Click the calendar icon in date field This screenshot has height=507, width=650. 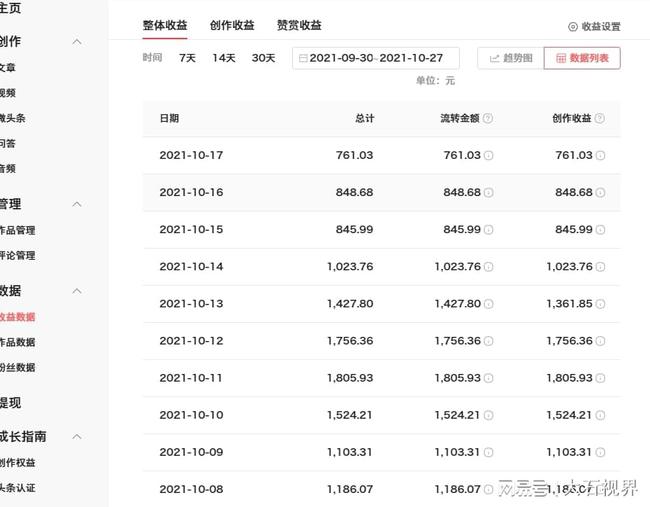[303, 58]
